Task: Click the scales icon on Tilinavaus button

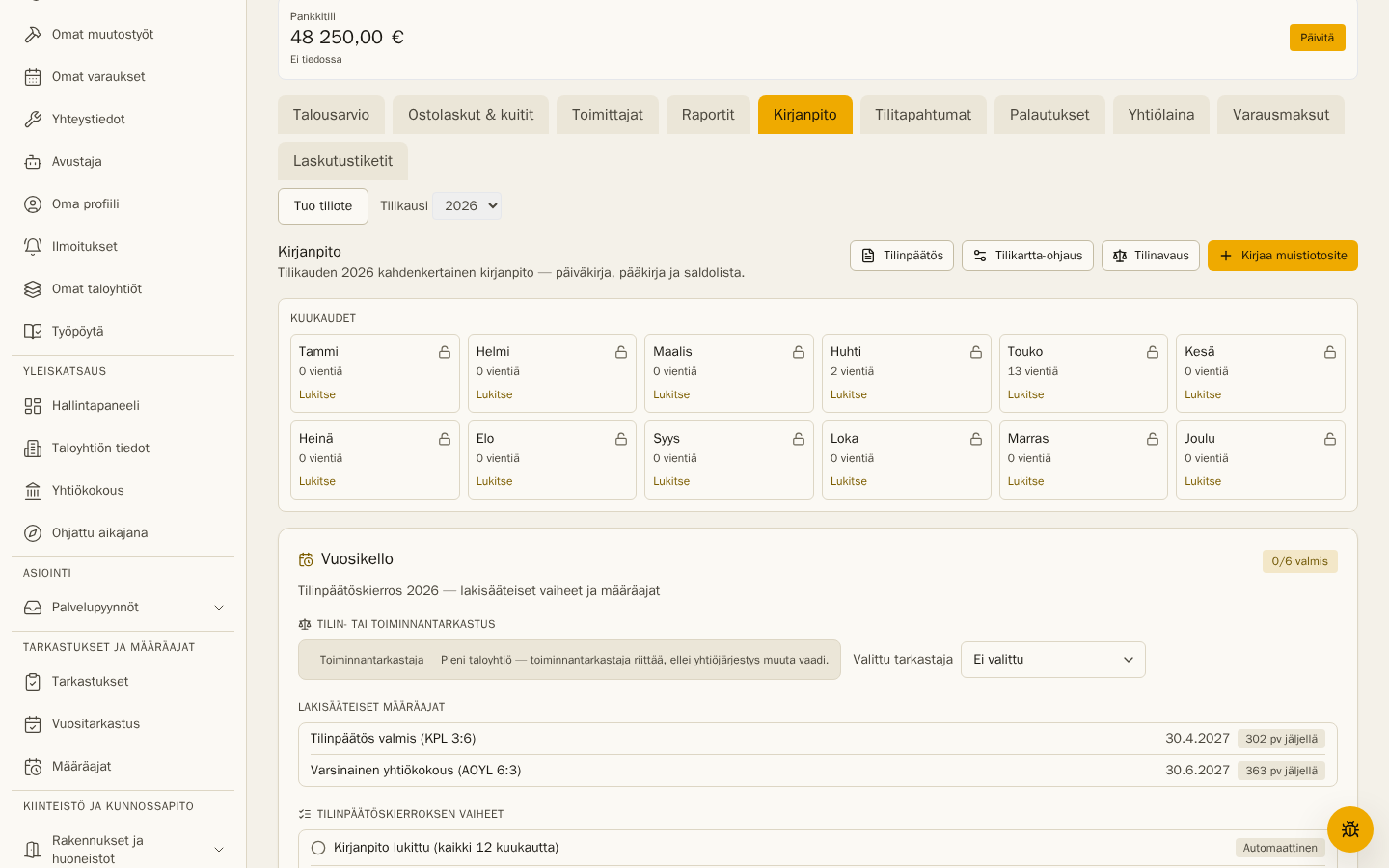Action: (1120, 256)
